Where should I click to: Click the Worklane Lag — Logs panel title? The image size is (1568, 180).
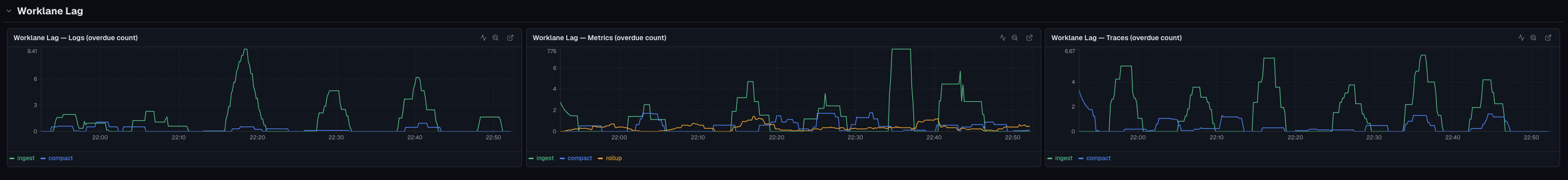[75, 38]
